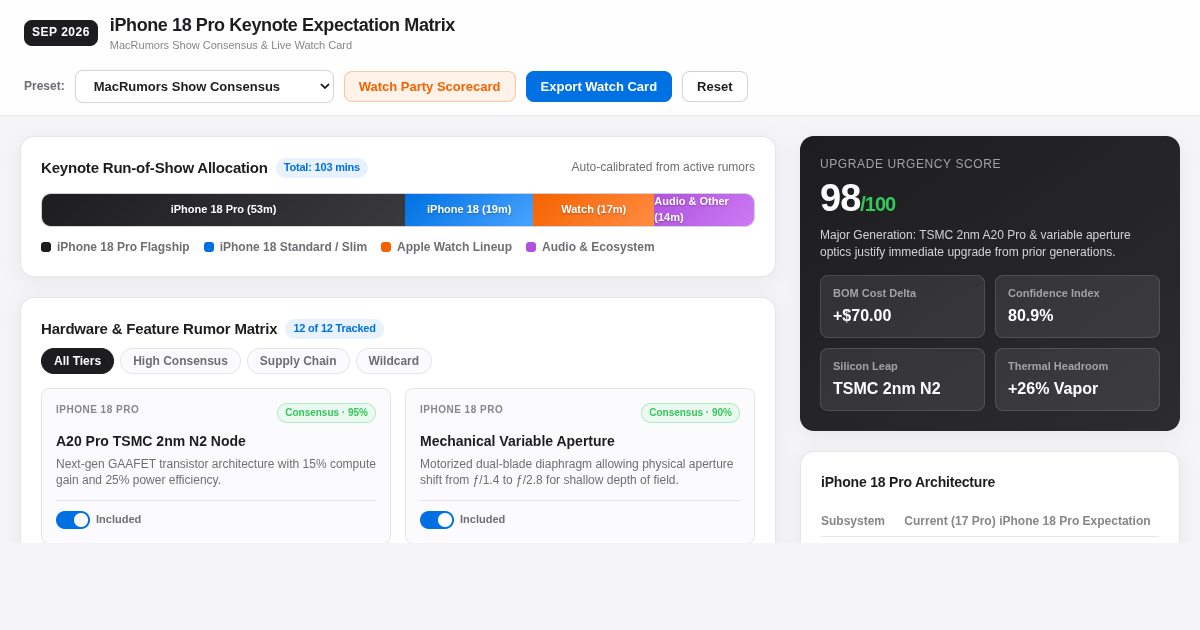Select the Supply Chain filter tab

click(x=298, y=361)
